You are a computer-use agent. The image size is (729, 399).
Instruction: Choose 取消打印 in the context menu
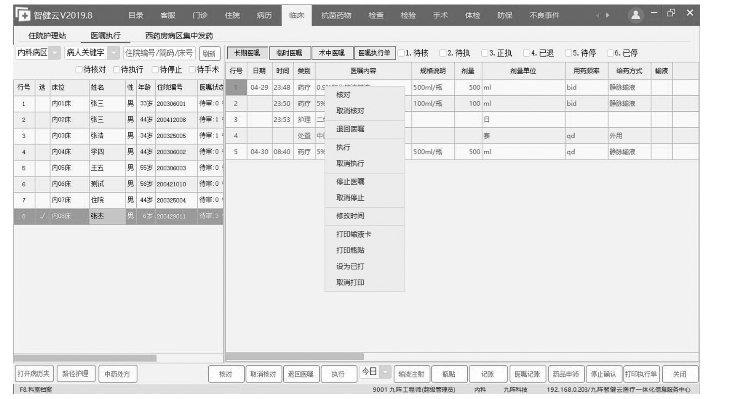click(x=364, y=282)
